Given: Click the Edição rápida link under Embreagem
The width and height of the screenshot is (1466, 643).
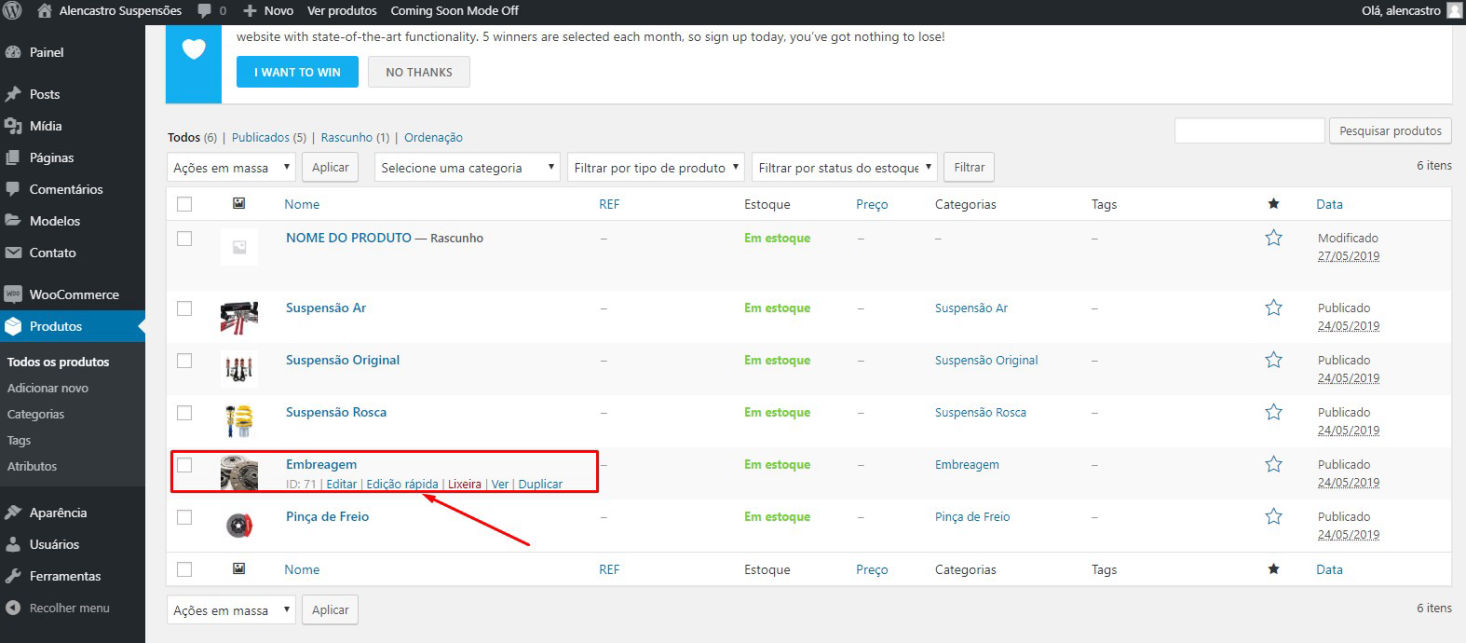Looking at the screenshot, I should click(402, 484).
